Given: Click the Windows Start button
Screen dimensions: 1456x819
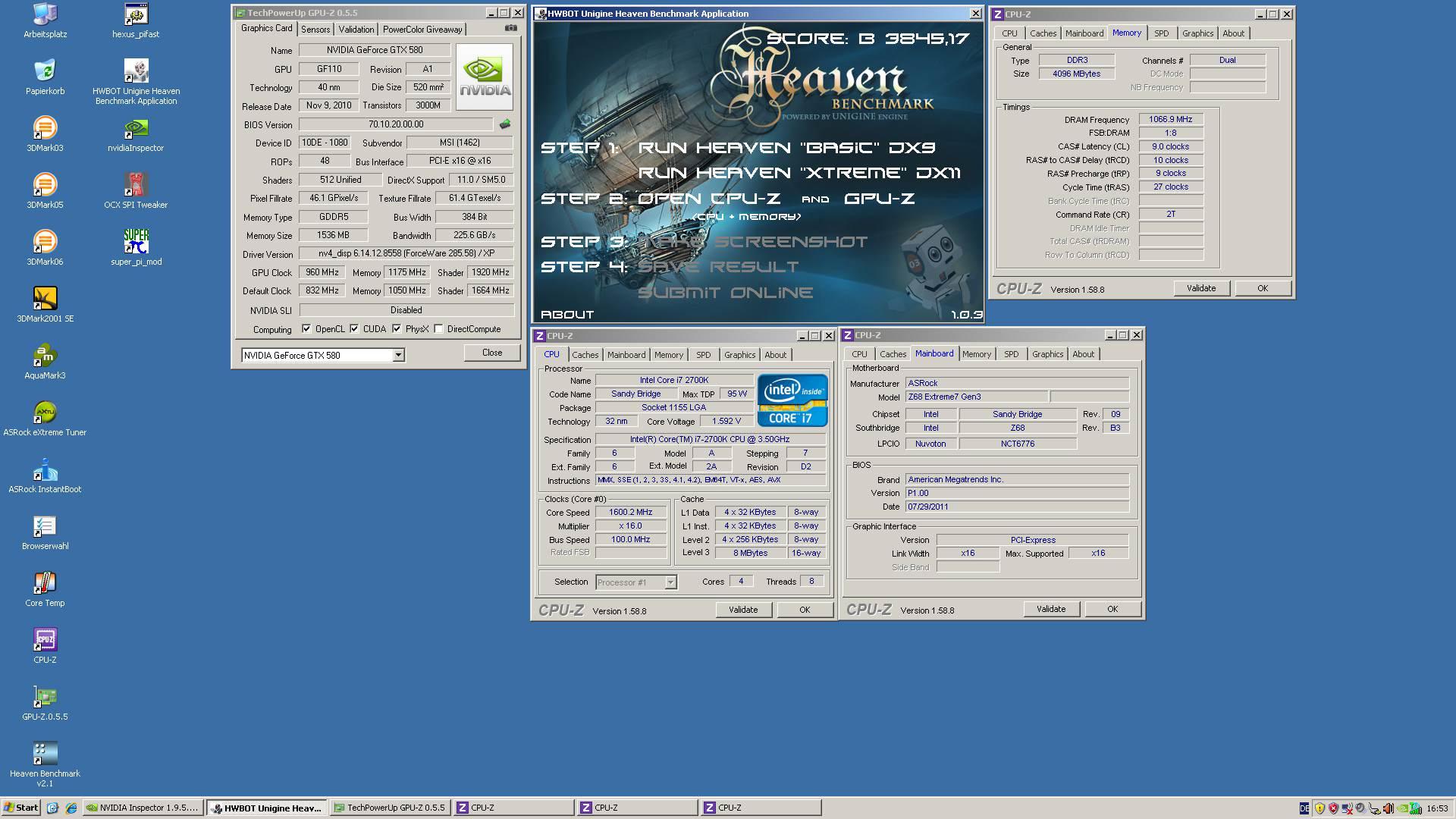Looking at the screenshot, I should (x=20, y=808).
